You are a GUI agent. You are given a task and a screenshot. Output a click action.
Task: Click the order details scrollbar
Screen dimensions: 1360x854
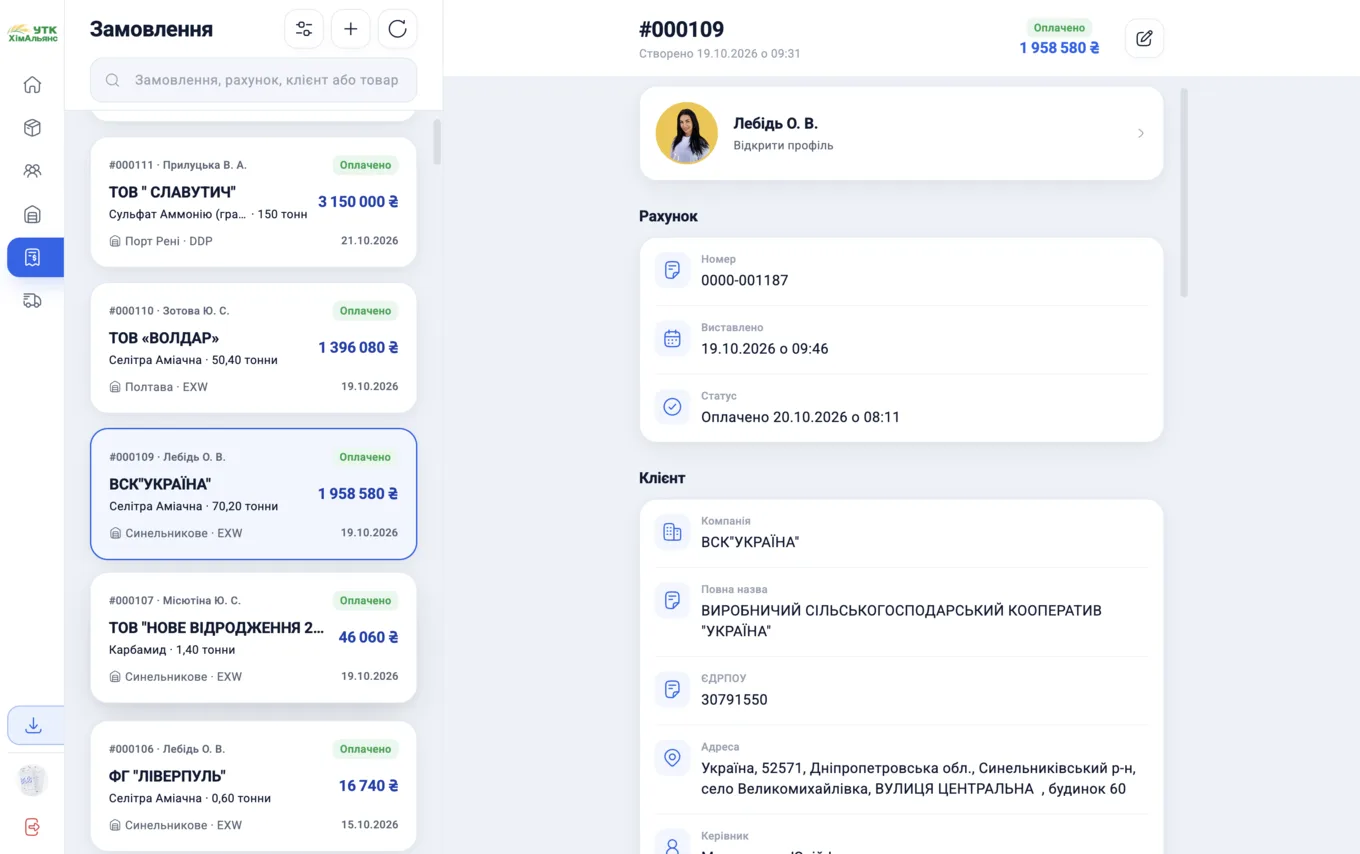pyautogui.click(x=1185, y=193)
